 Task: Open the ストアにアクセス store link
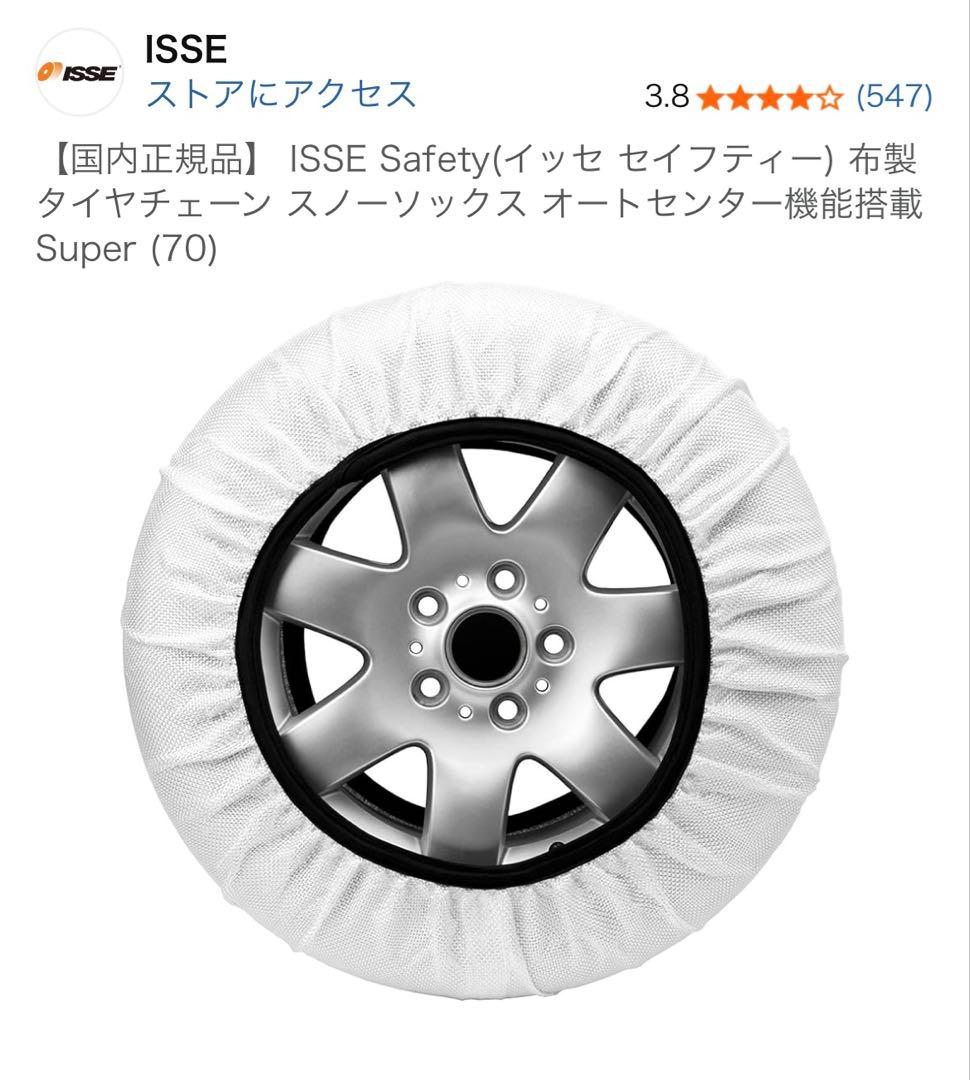281,94
